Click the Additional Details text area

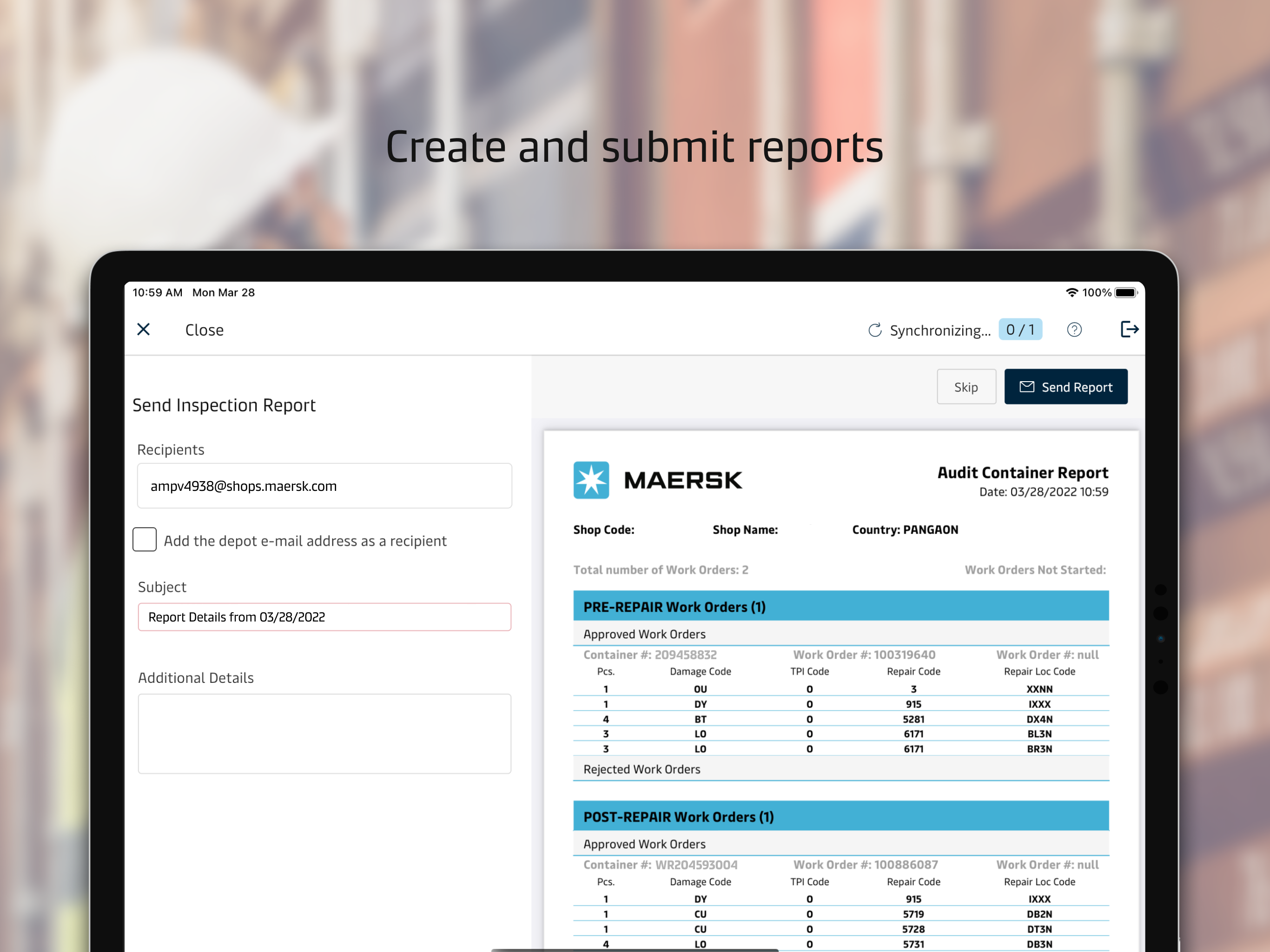324,734
